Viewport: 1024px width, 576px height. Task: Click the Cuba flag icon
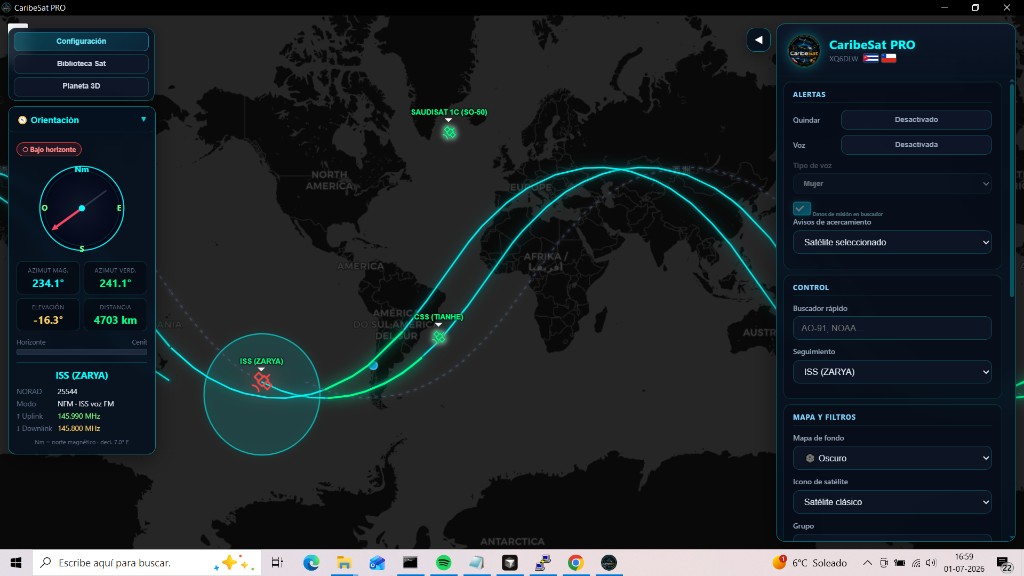pos(871,58)
